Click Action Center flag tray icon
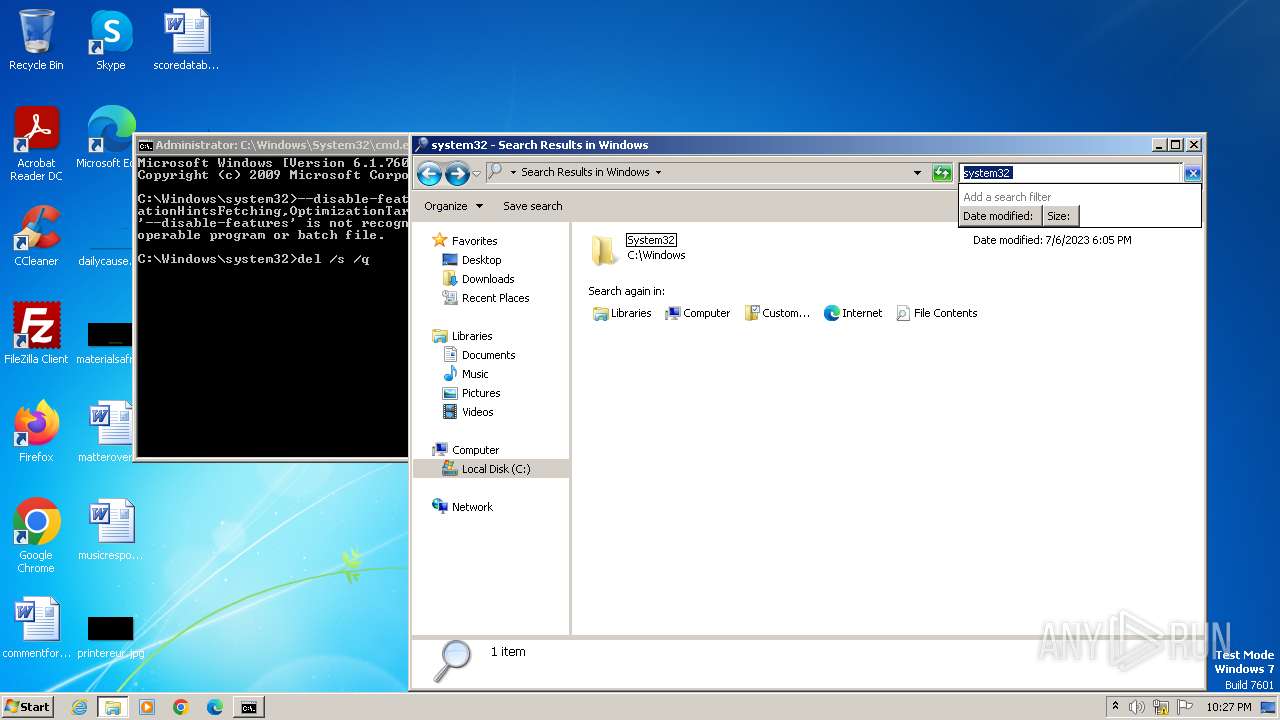1280x720 pixels. click(x=1184, y=707)
